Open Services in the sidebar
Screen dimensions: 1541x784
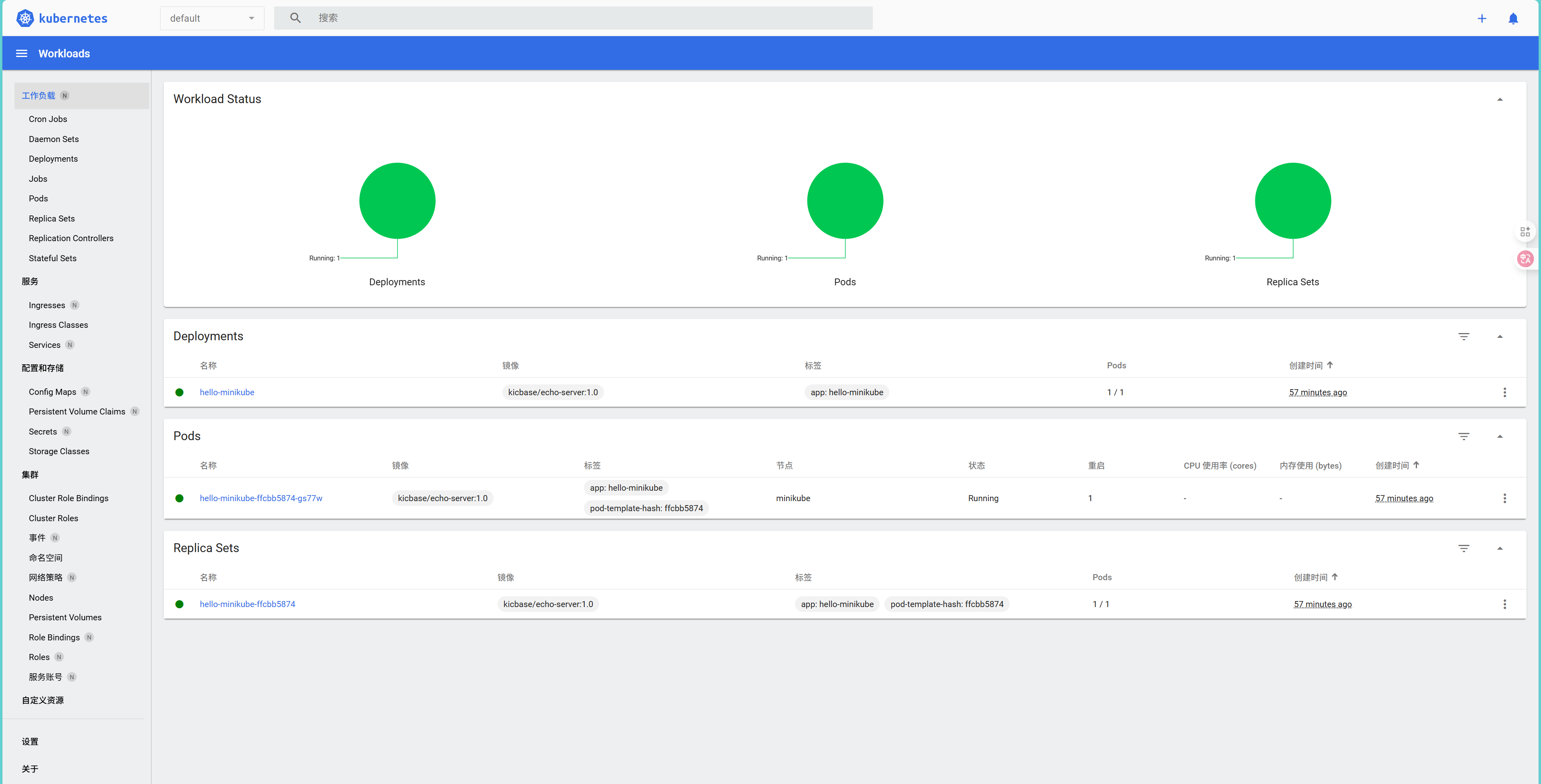pyautogui.click(x=44, y=345)
